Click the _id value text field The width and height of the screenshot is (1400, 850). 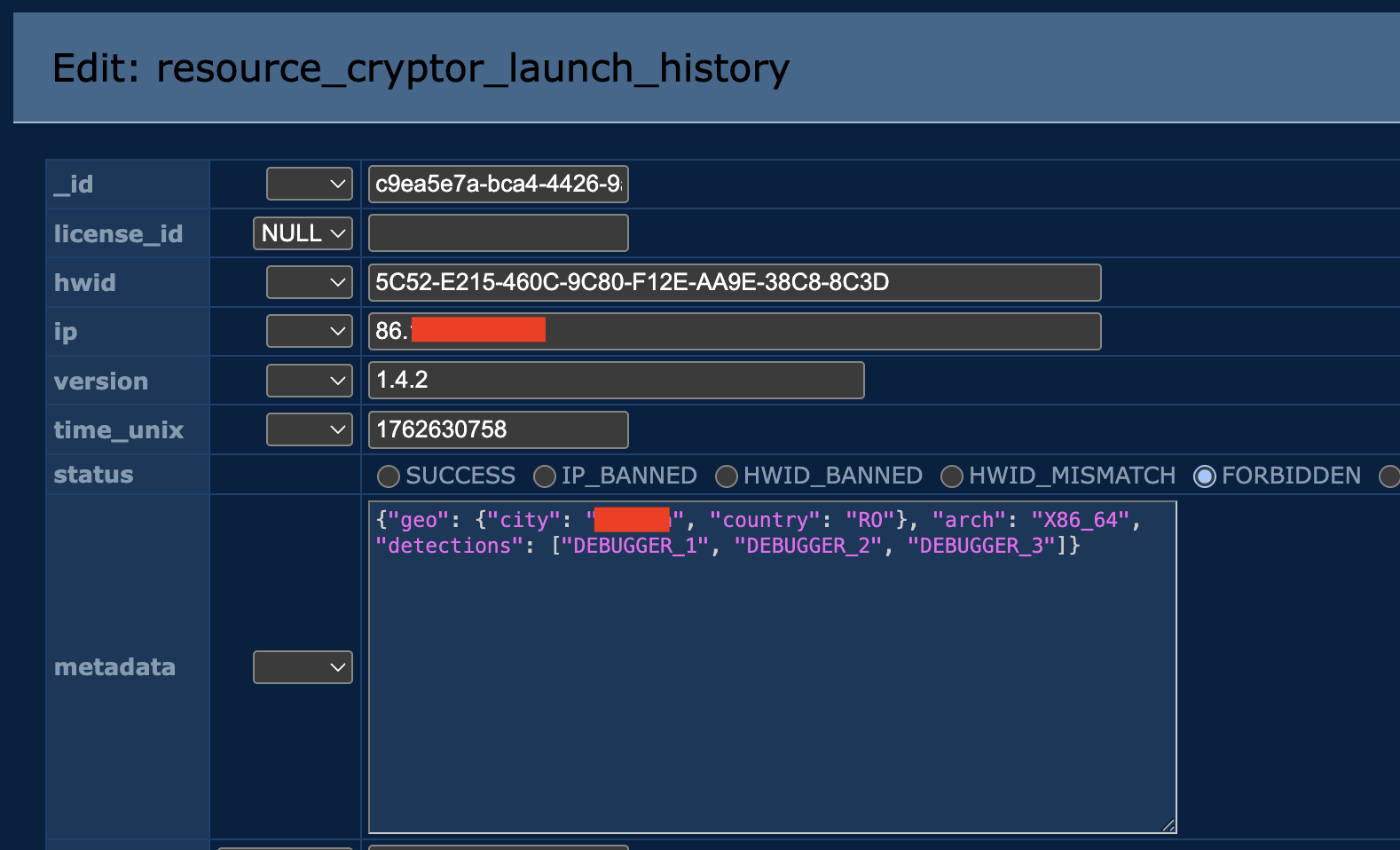click(498, 185)
